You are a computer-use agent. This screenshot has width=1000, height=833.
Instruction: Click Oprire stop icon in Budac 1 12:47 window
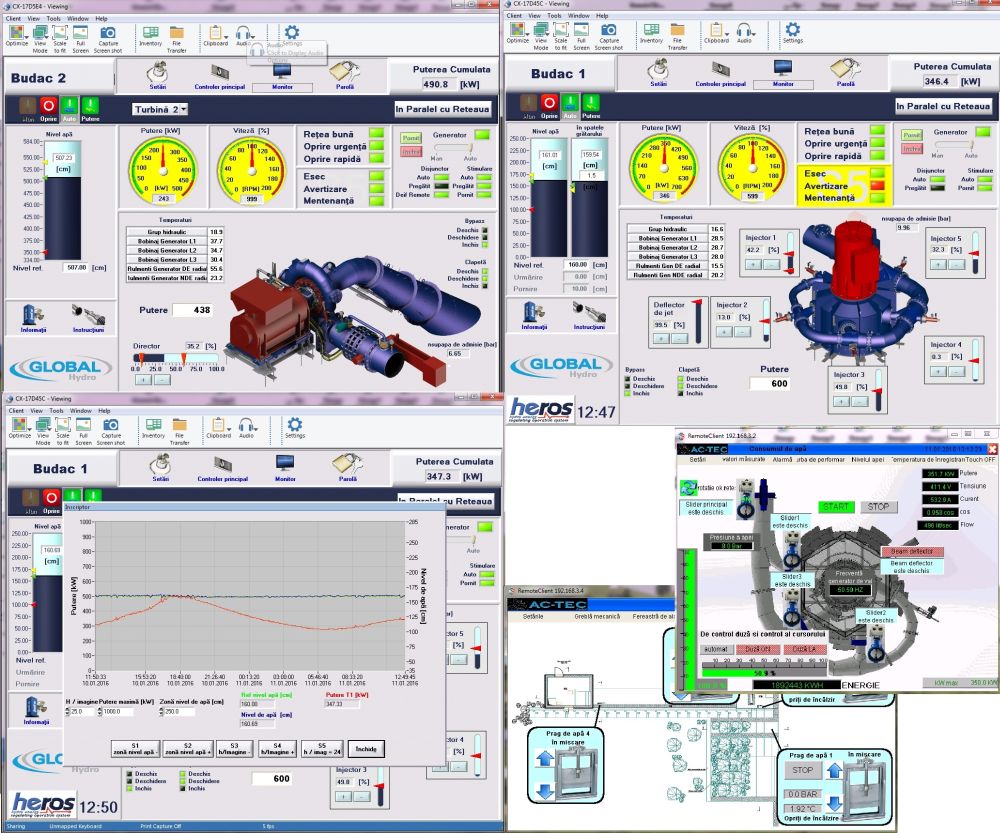(549, 103)
